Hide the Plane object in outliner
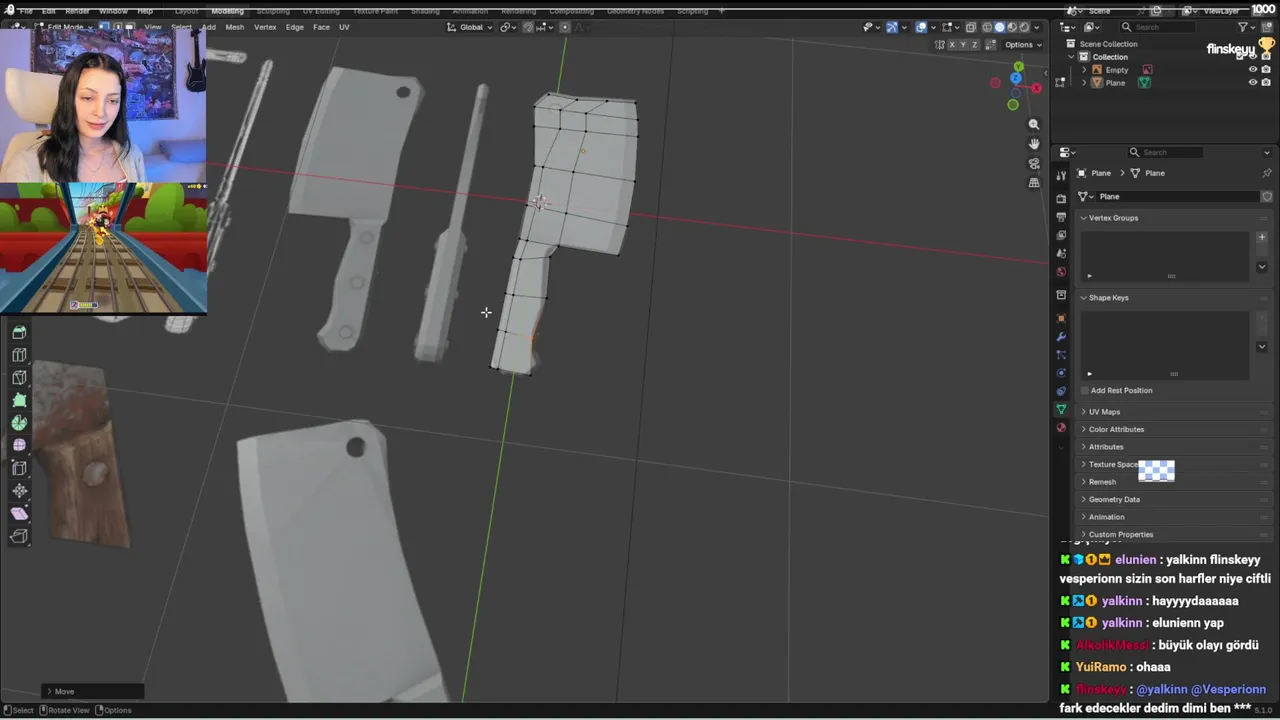Screen dimensions: 1280x720 [x=1252, y=83]
